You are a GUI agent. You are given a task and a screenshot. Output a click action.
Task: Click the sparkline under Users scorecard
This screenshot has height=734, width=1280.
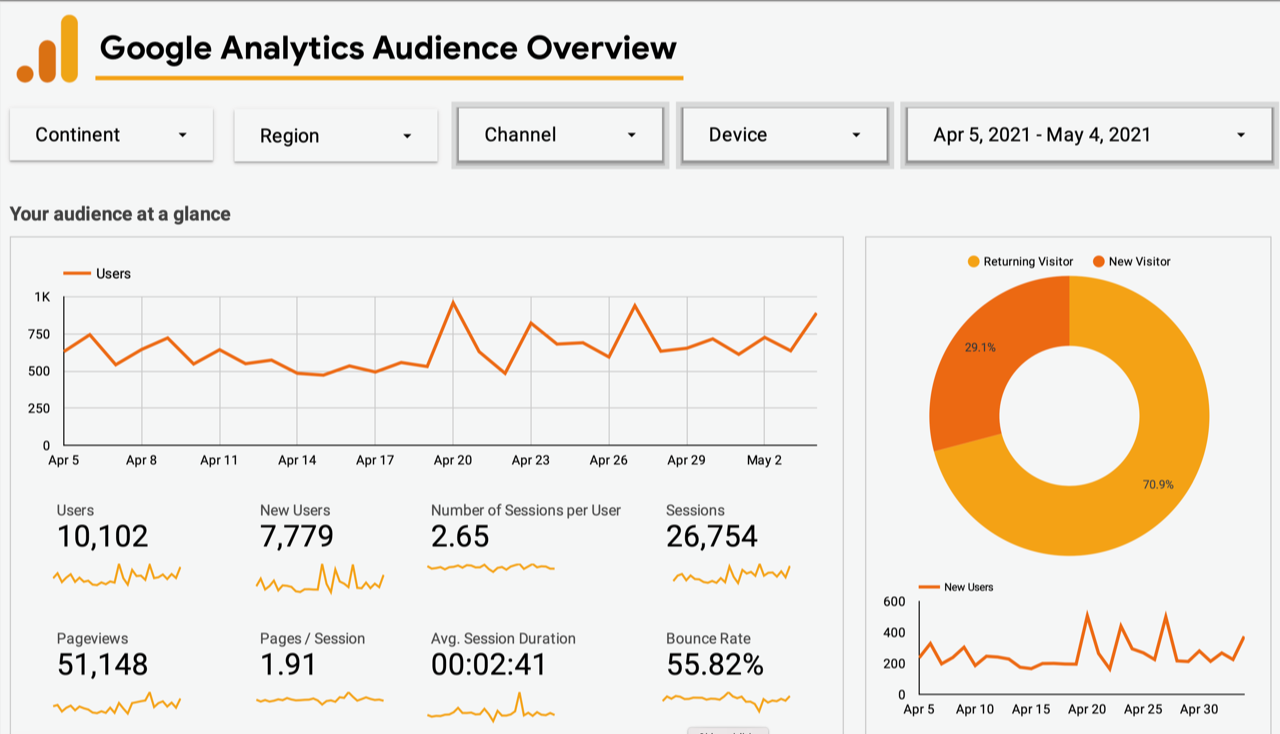pyautogui.click(x=116, y=575)
